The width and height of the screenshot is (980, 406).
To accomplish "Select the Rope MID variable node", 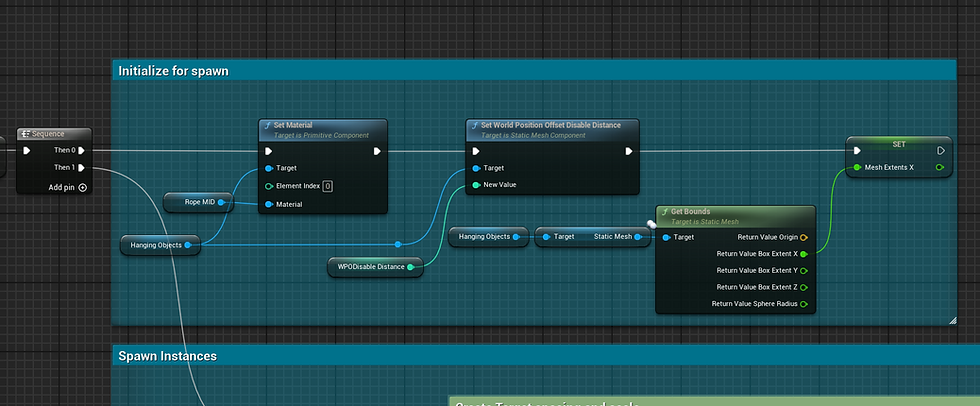I will click(x=198, y=202).
